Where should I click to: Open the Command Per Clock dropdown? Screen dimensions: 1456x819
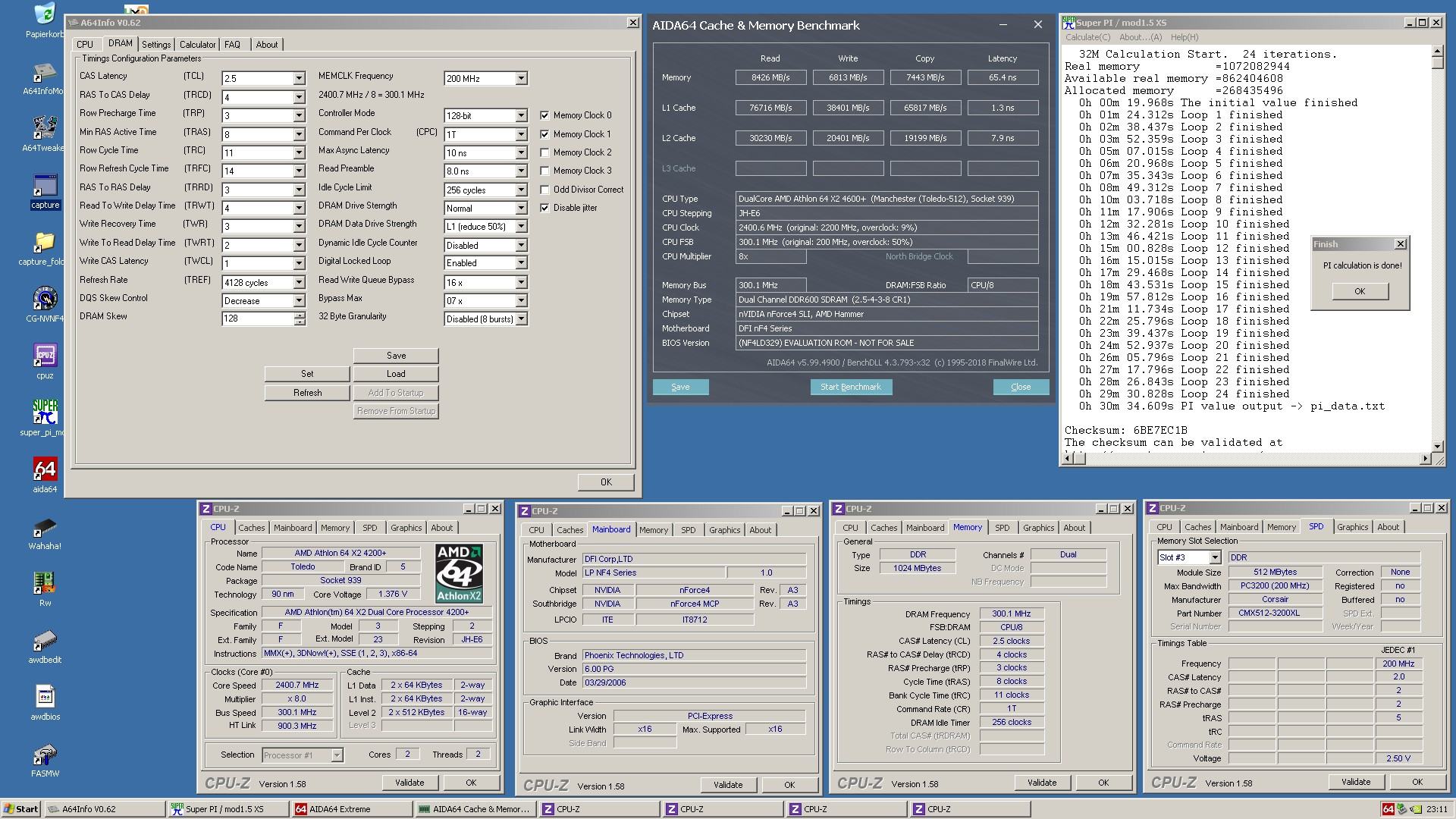[521, 134]
